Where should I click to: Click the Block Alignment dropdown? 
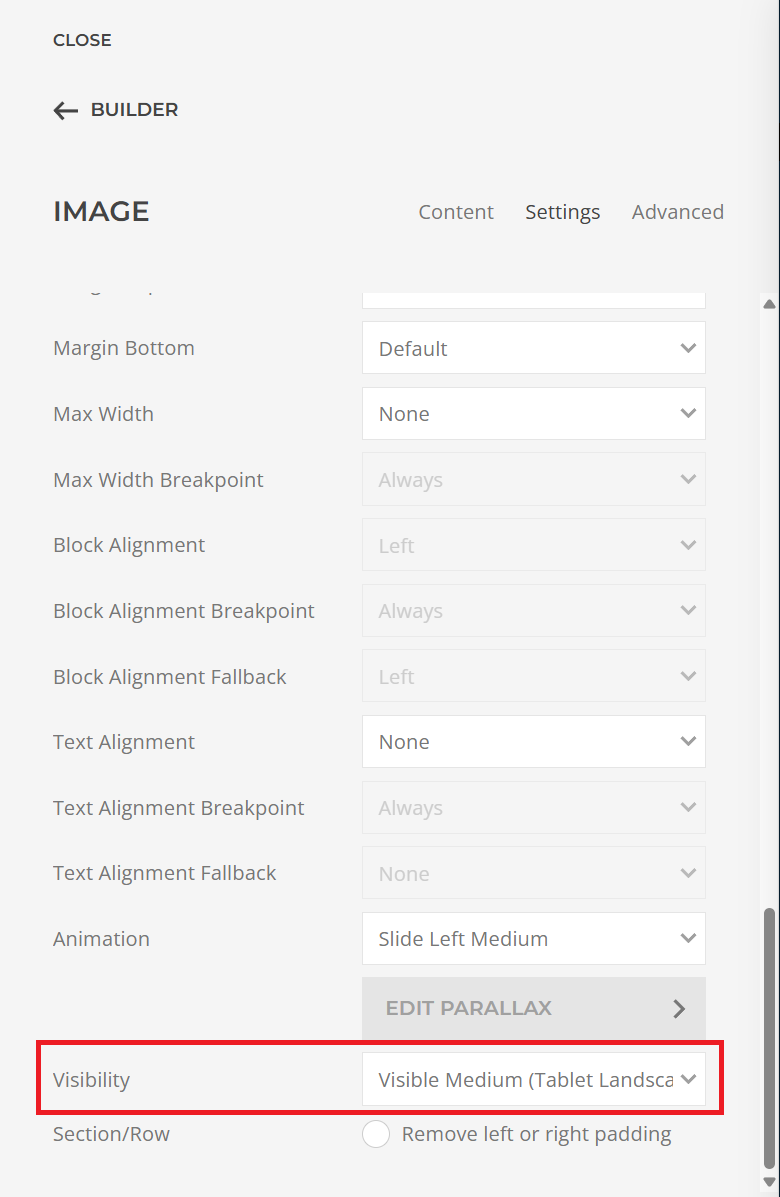pyautogui.click(x=533, y=545)
